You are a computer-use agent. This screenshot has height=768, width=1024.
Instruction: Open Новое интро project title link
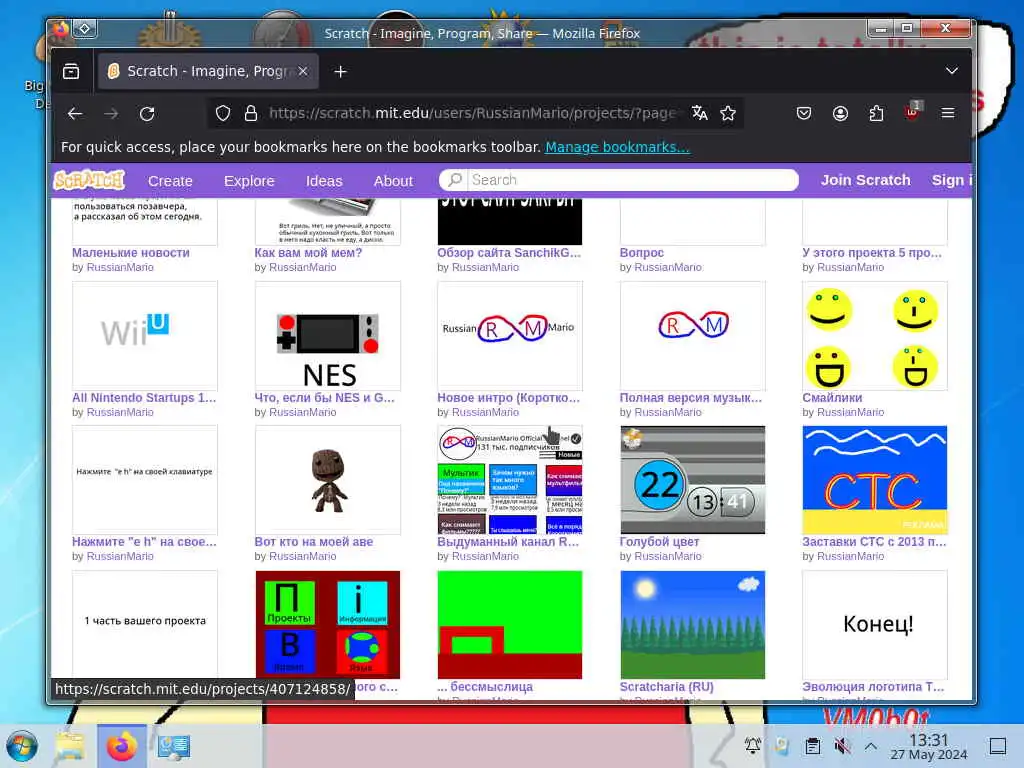coord(509,398)
